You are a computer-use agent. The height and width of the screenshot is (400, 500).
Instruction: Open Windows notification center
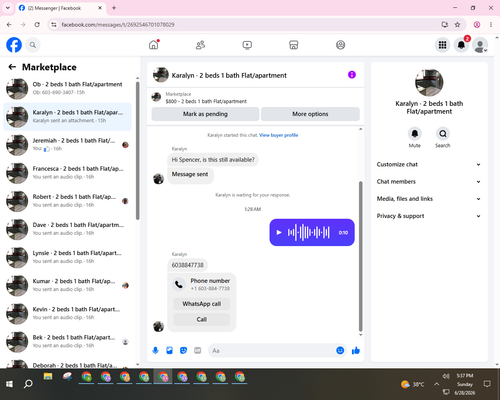(x=487, y=384)
